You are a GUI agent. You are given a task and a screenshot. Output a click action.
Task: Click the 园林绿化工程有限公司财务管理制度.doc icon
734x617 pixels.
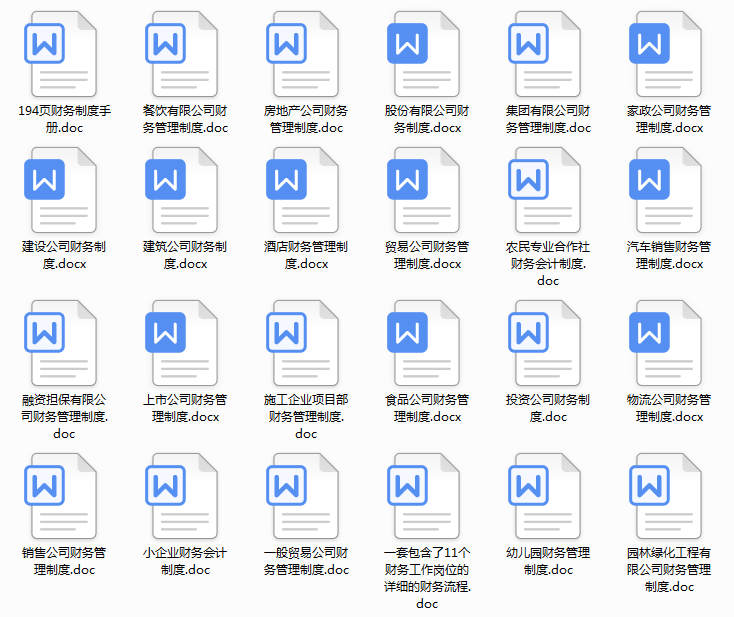point(665,496)
